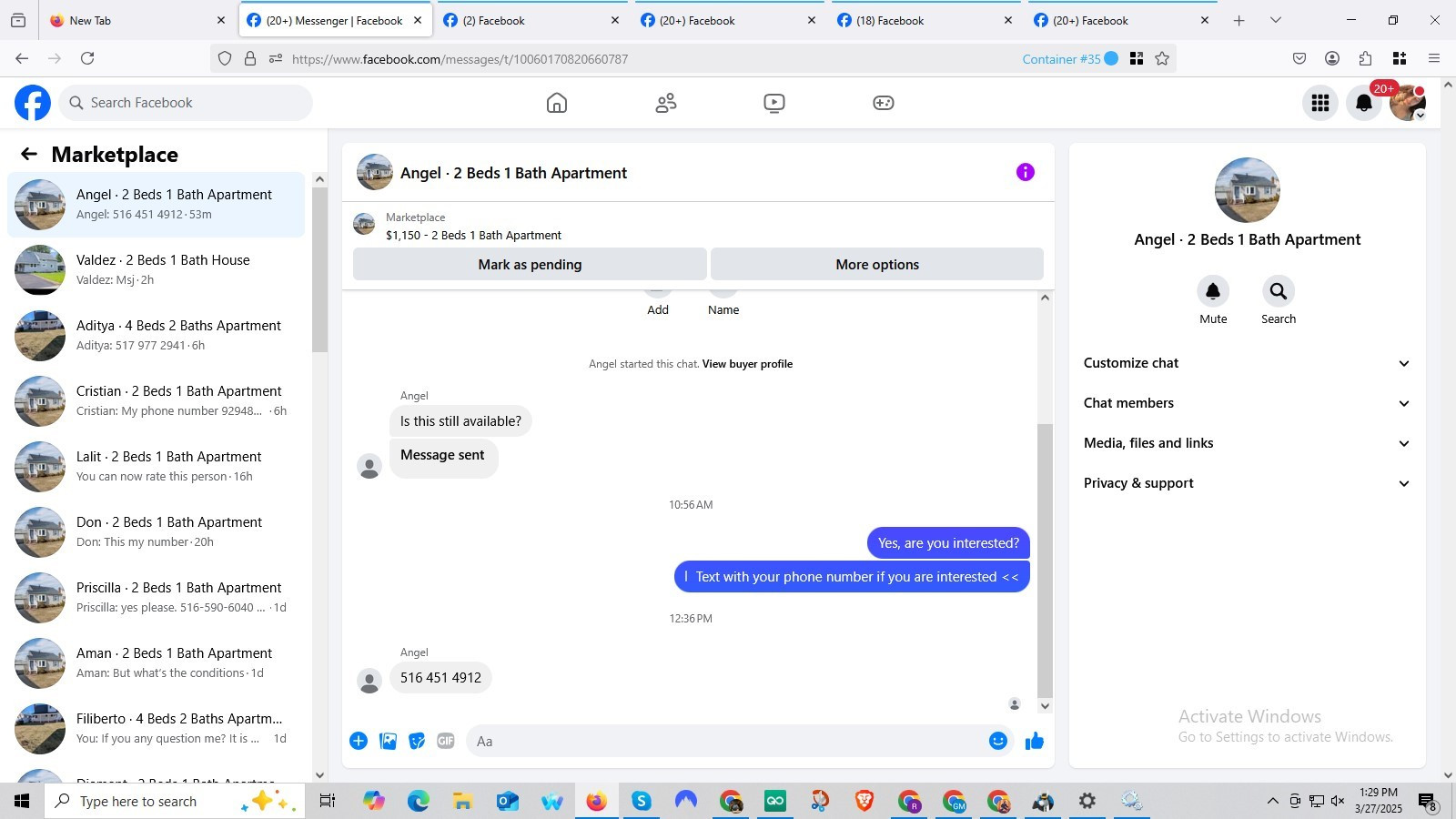This screenshot has width=1456, height=819.
Task: Open Task View from taskbar
Action: tap(328, 801)
